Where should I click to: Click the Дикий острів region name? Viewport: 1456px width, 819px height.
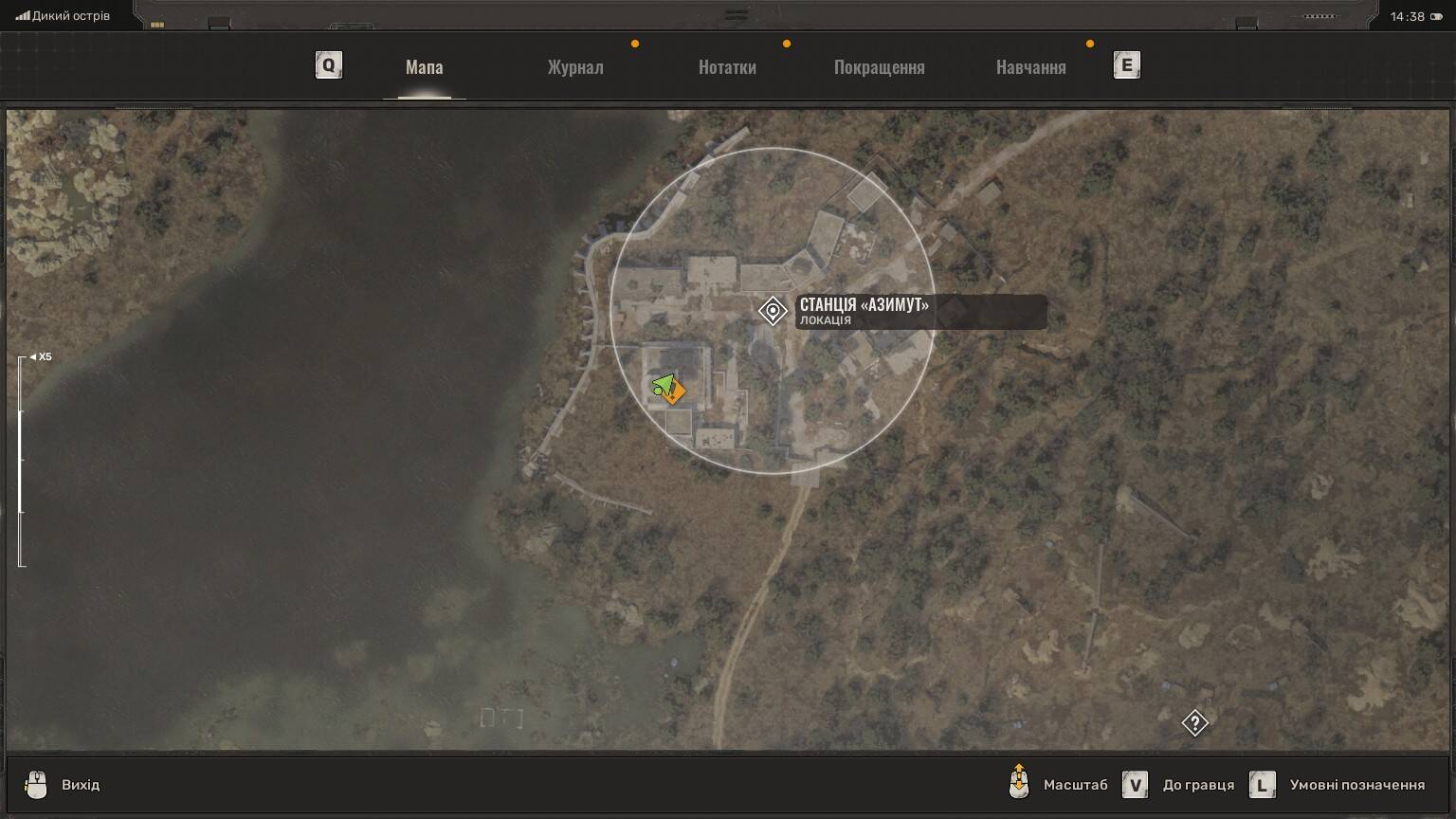71,16
